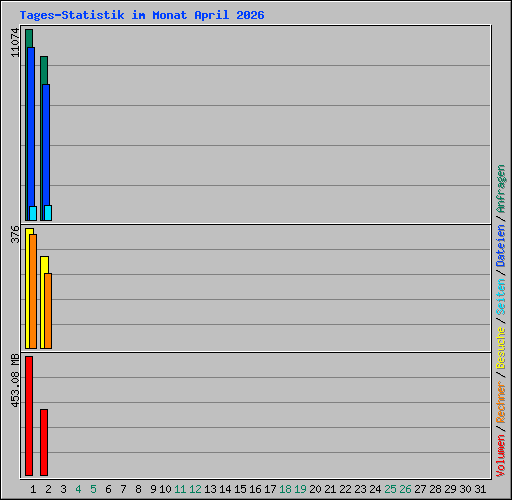Select the red Volumen bar for day 2
The image size is (512, 500).
44,442
